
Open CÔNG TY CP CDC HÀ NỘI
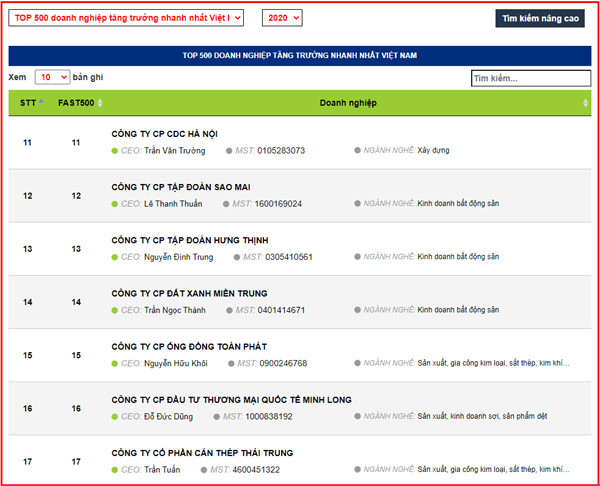click(164, 134)
